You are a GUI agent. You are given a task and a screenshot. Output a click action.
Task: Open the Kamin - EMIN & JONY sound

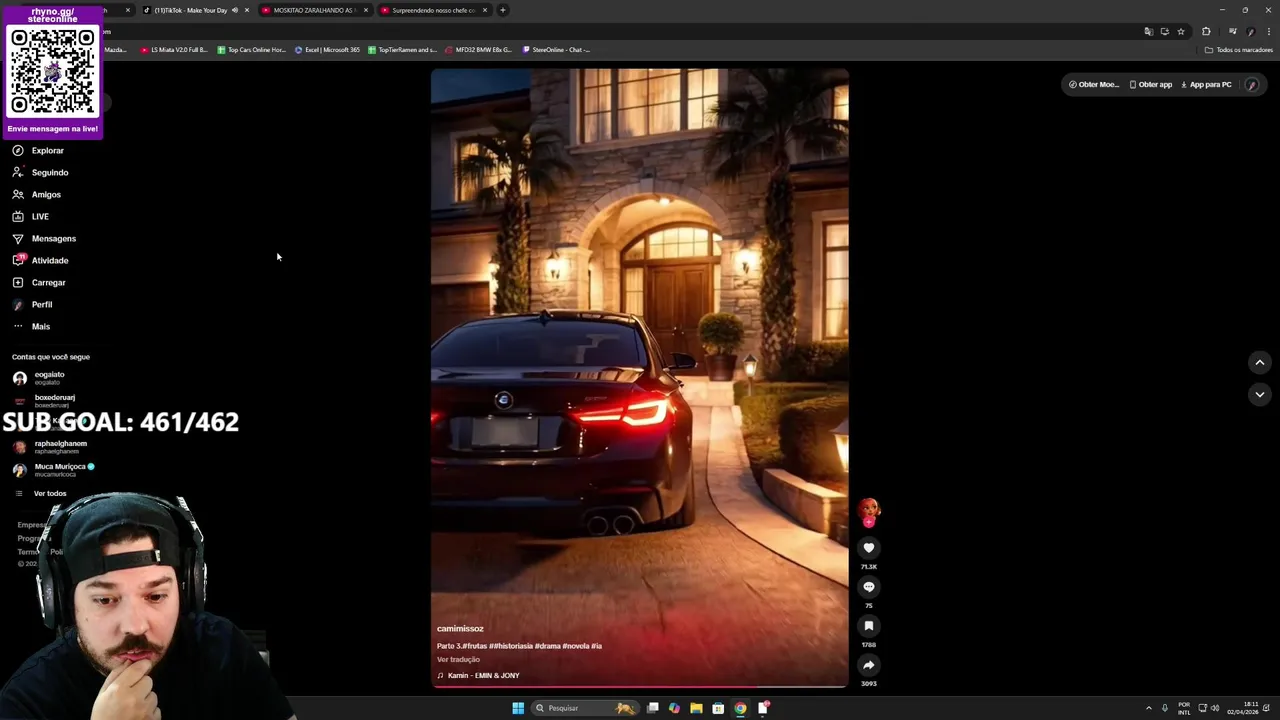point(478,675)
